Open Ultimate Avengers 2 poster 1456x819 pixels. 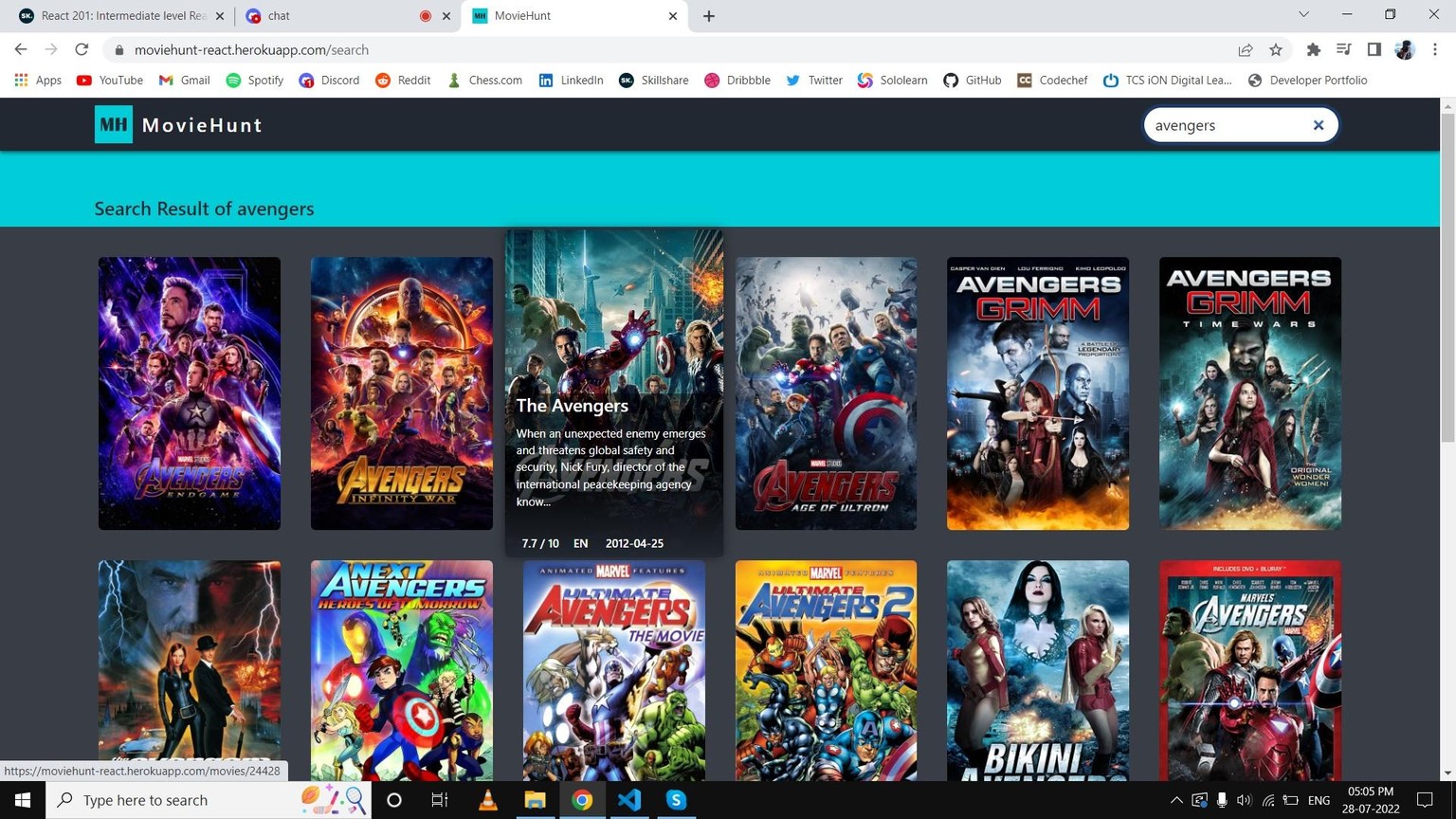point(826,670)
